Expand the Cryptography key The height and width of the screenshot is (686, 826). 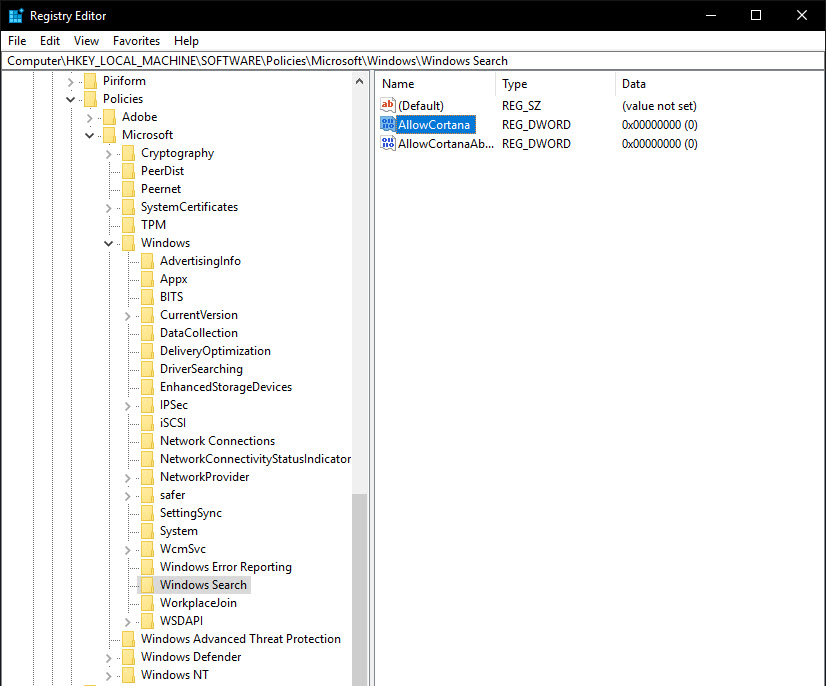109,154
